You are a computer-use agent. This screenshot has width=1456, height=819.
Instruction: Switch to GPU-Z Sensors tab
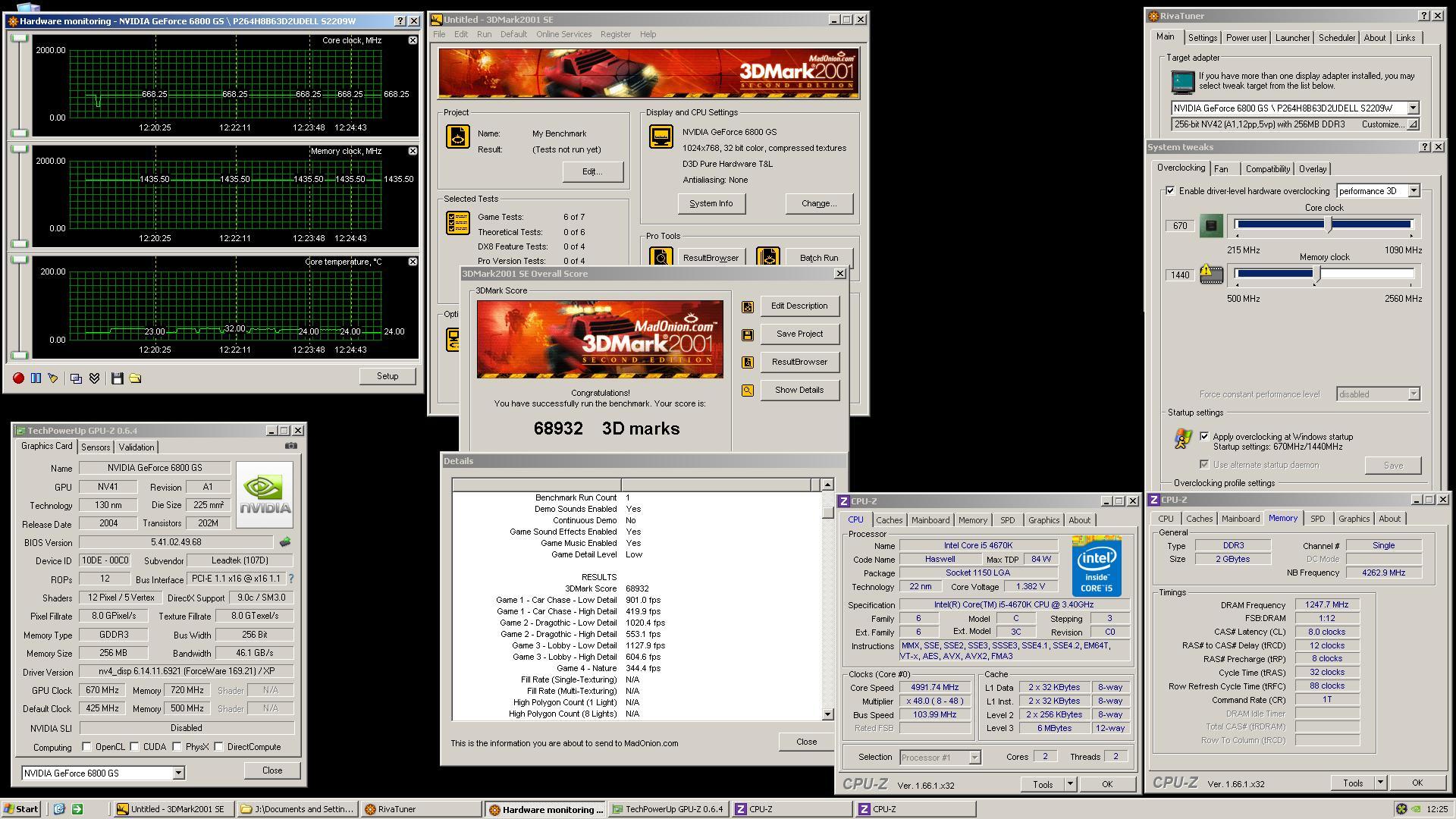(96, 447)
